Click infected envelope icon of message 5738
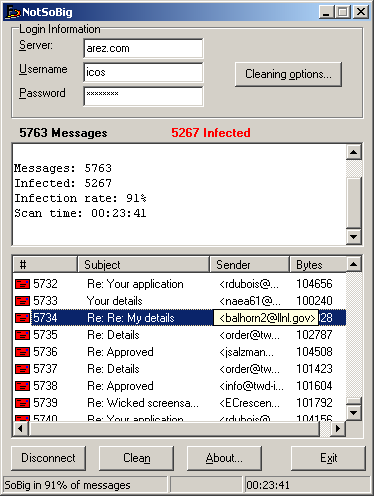Screen dimensions: 374x496 (x=22, y=386)
